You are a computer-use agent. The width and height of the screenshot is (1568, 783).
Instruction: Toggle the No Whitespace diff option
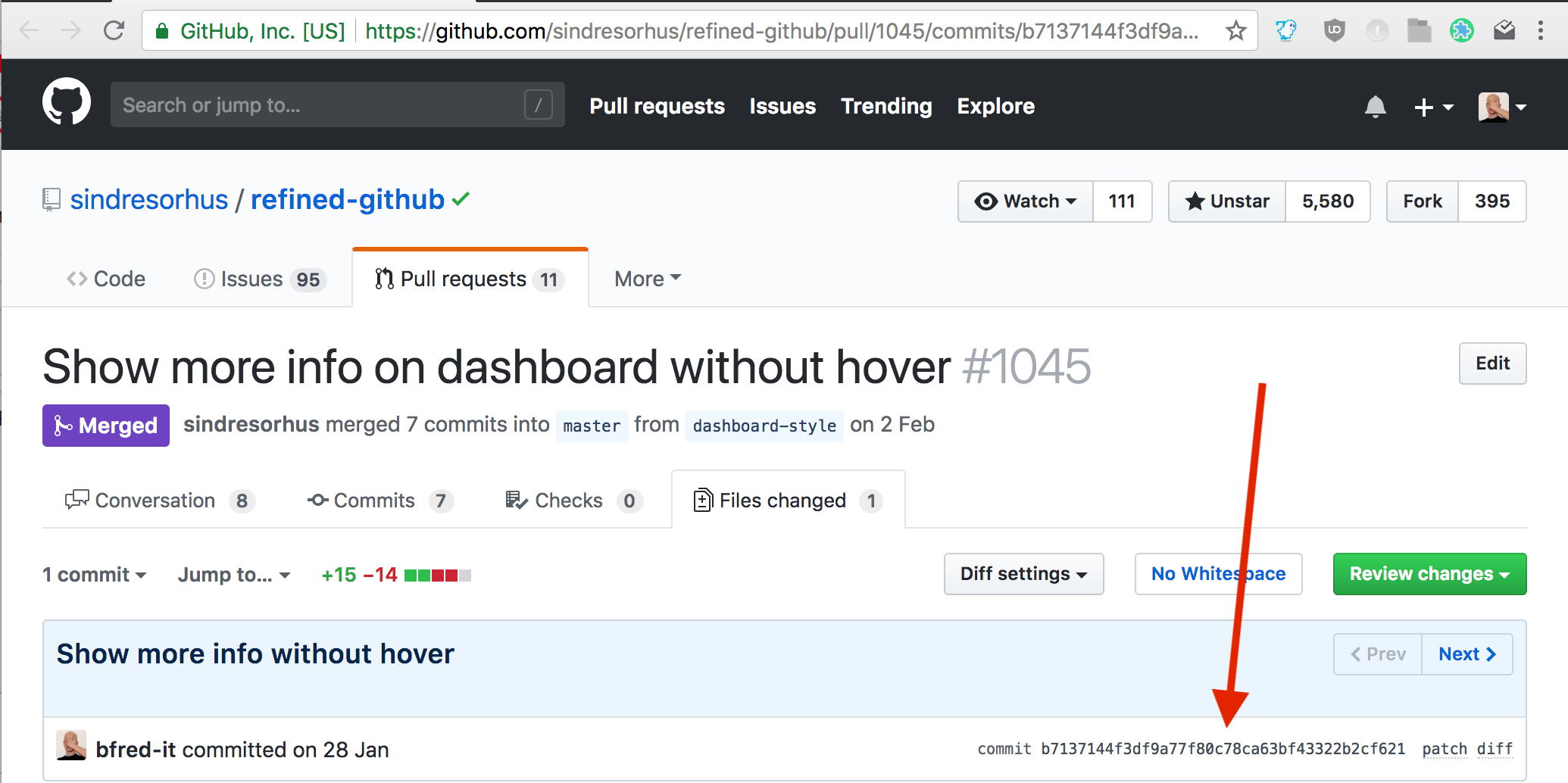1218,574
